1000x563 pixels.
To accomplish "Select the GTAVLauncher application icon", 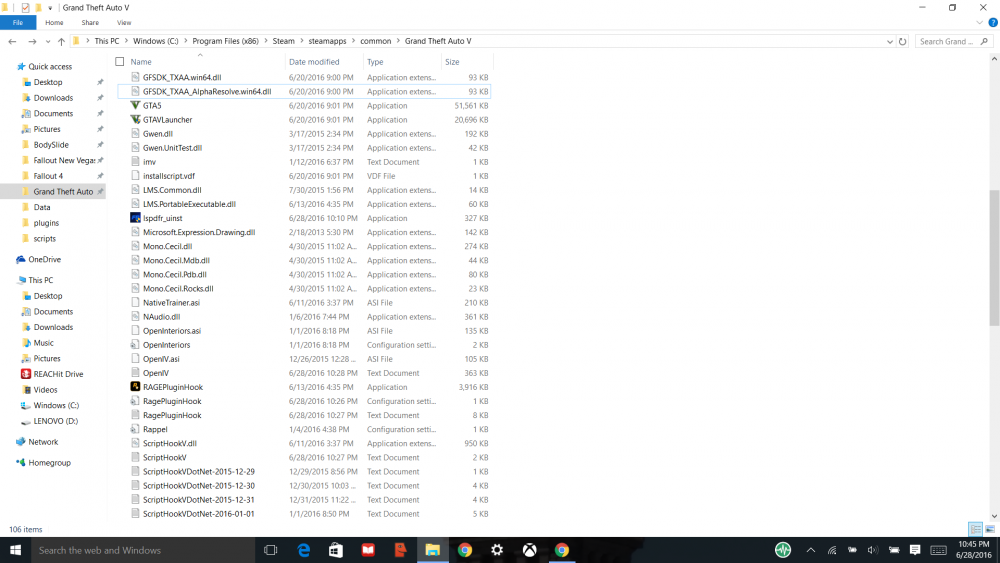I will tap(135, 119).
